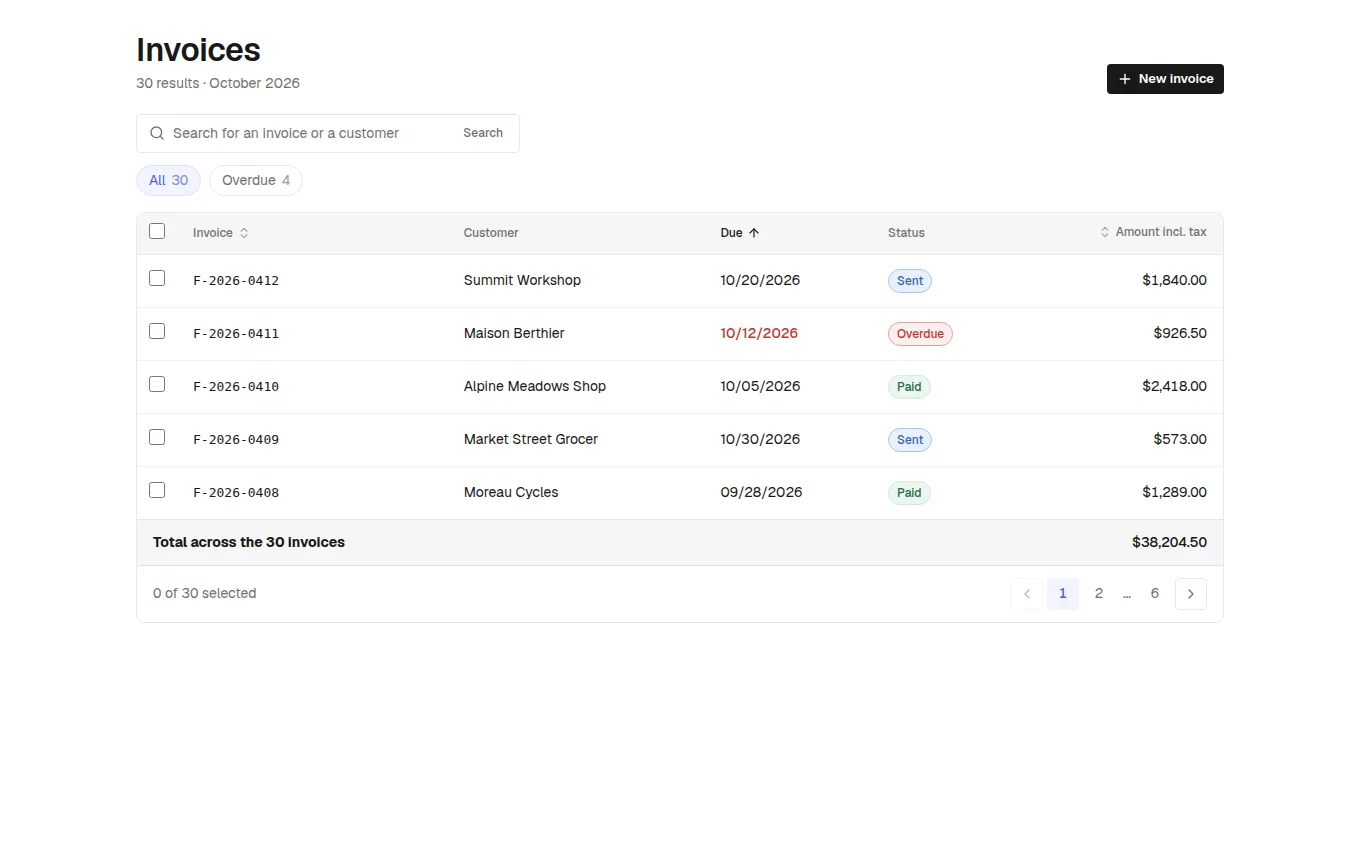Click the ascending arrow next to Due header

(754, 233)
